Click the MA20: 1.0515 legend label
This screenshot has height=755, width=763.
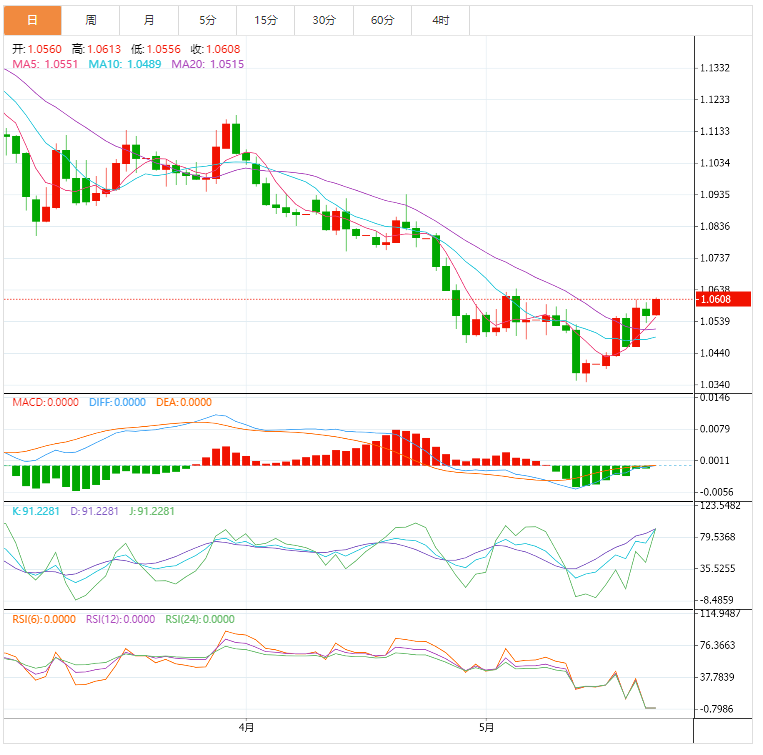pyautogui.click(x=208, y=64)
